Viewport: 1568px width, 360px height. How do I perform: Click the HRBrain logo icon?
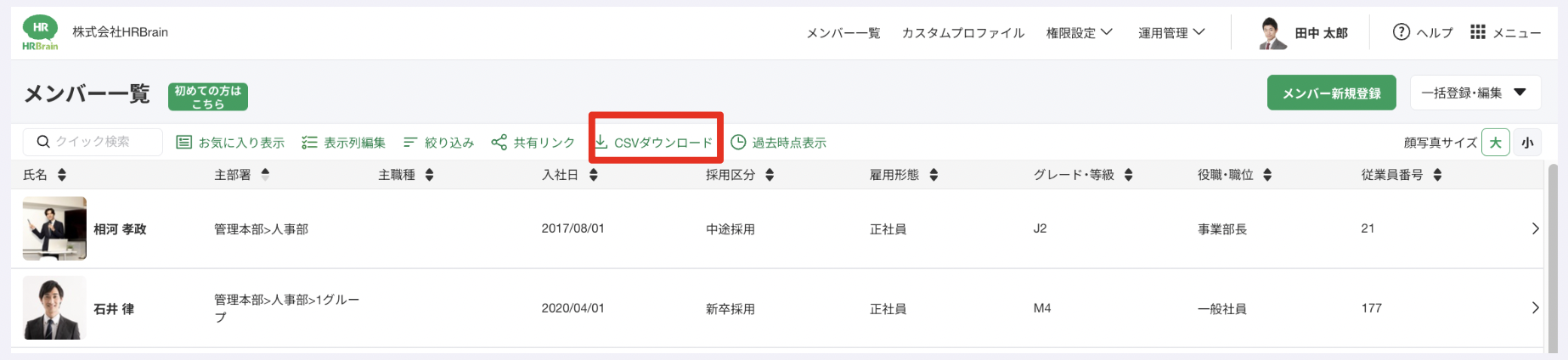(x=40, y=32)
